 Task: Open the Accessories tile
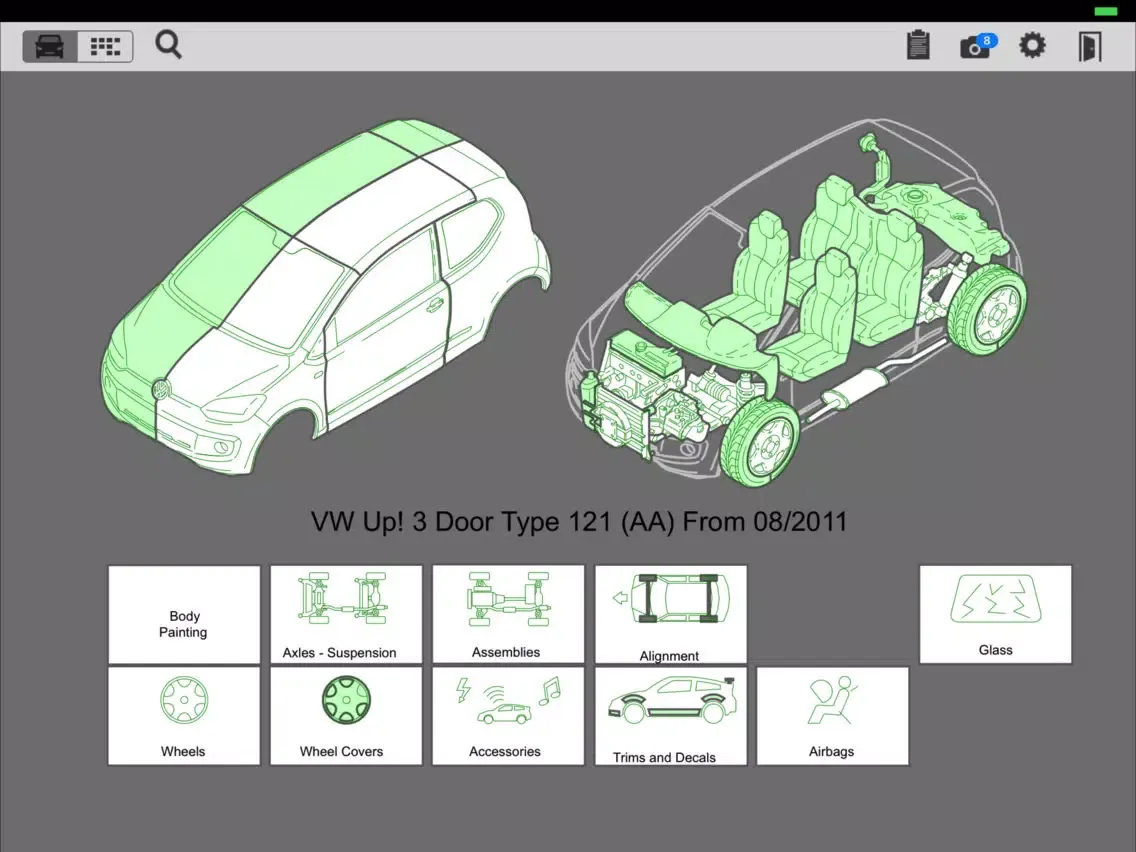509,716
